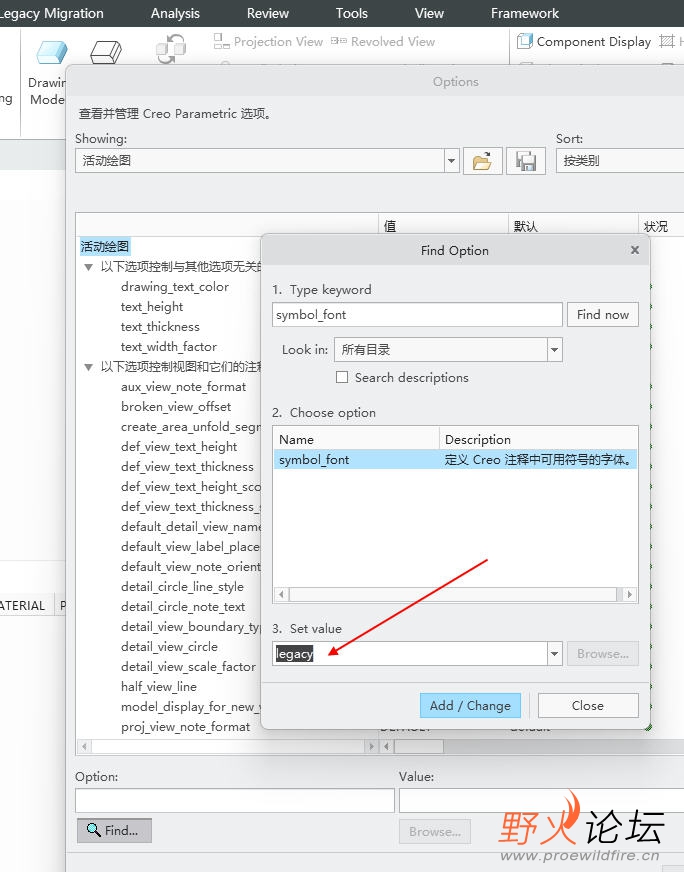Select aux_view_note_format option
This screenshot has width=684, height=872.
coord(183,387)
